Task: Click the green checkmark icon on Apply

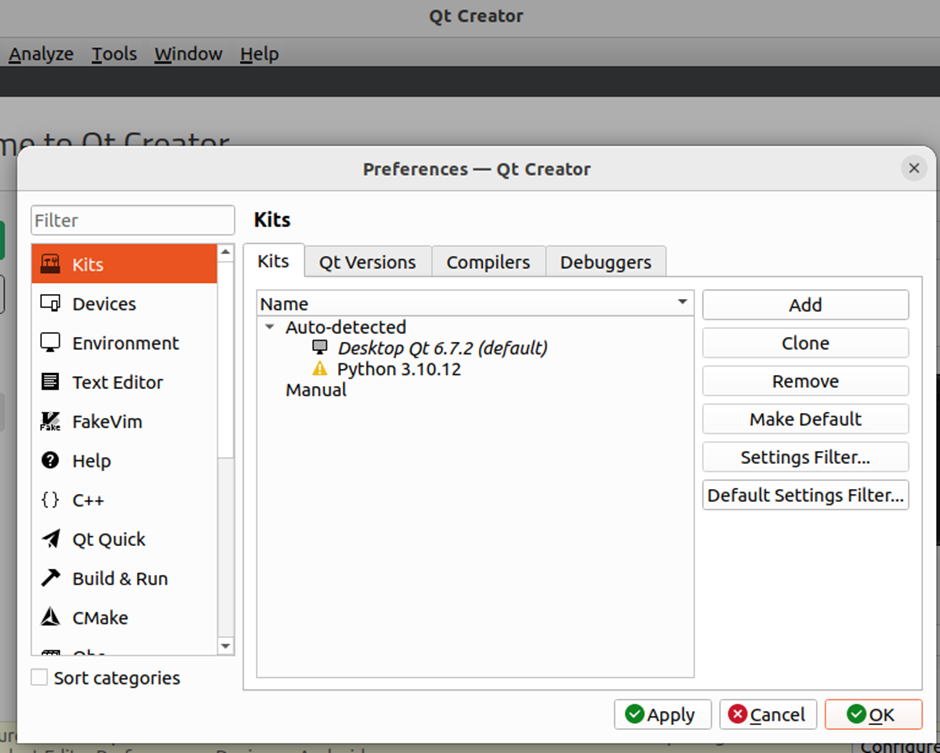Action: point(634,714)
